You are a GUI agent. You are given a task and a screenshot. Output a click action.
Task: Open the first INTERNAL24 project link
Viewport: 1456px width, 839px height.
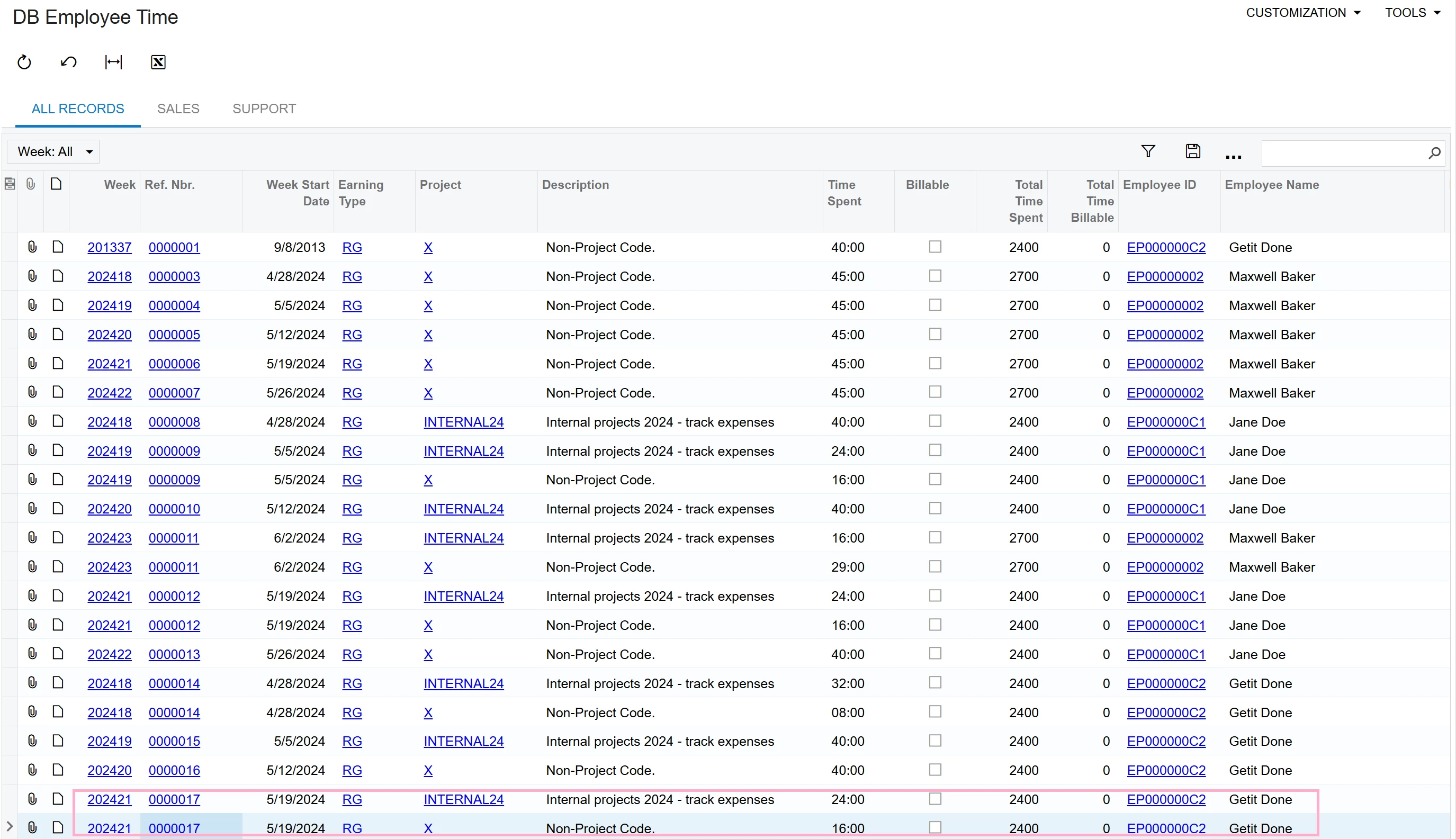(x=463, y=422)
